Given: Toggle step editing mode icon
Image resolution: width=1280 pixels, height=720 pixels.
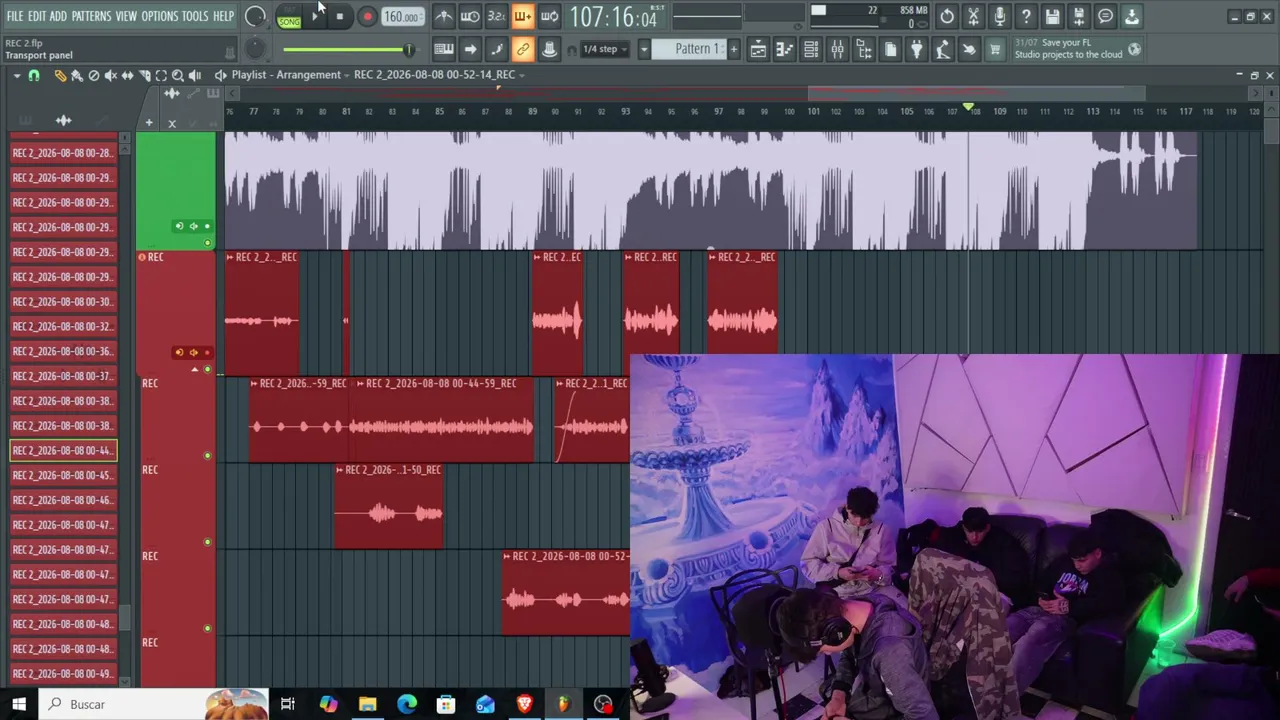Looking at the screenshot, I should coord(496,49).
